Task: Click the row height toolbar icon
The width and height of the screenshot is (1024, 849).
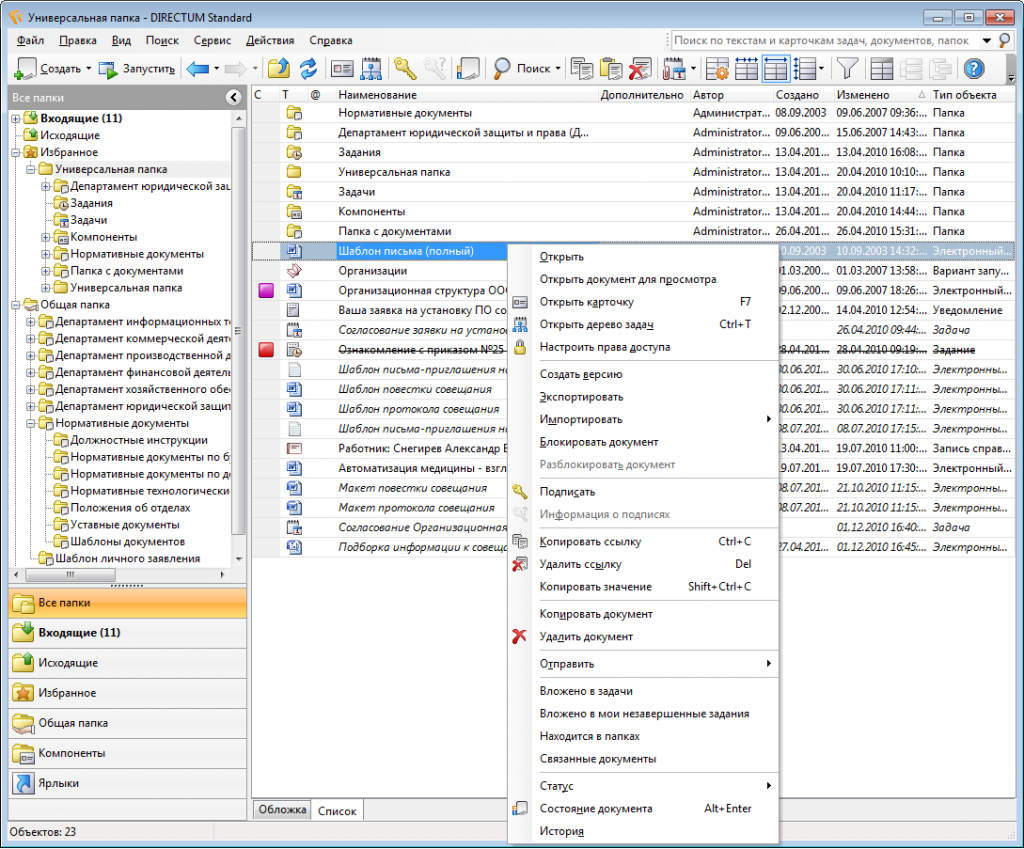Action: tap(806, 69)
